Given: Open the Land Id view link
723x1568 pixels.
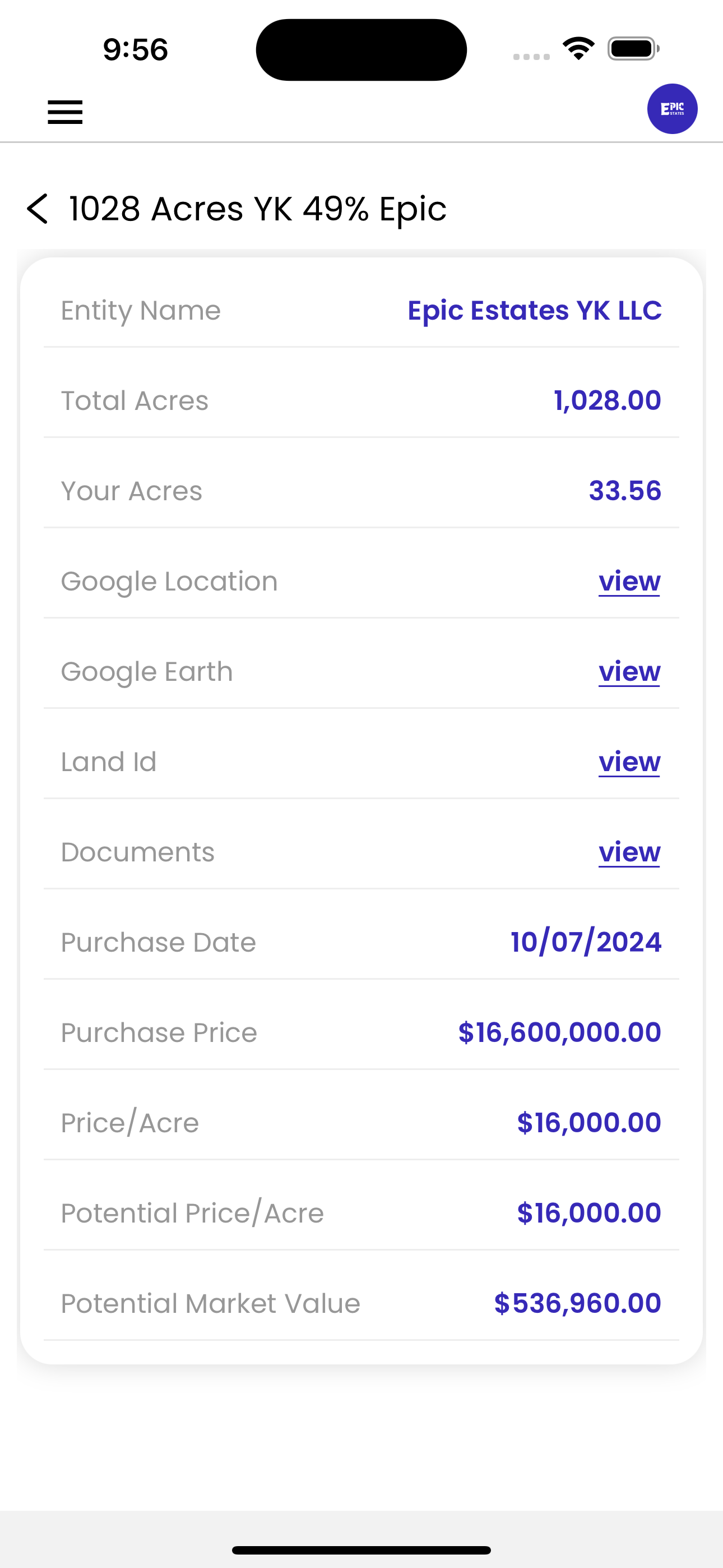Looking at the screenshot, I should point(629,762).
